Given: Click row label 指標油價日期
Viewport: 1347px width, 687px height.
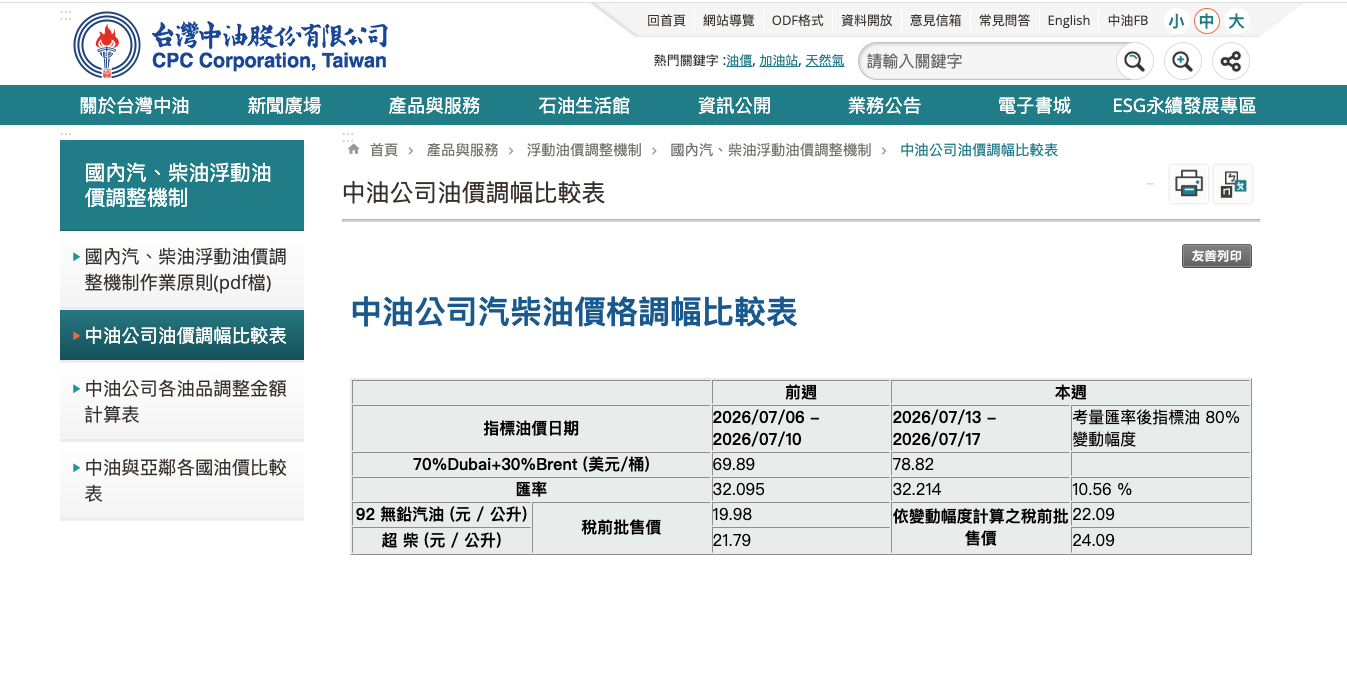Looking at the screenshot, I should 531,428.
